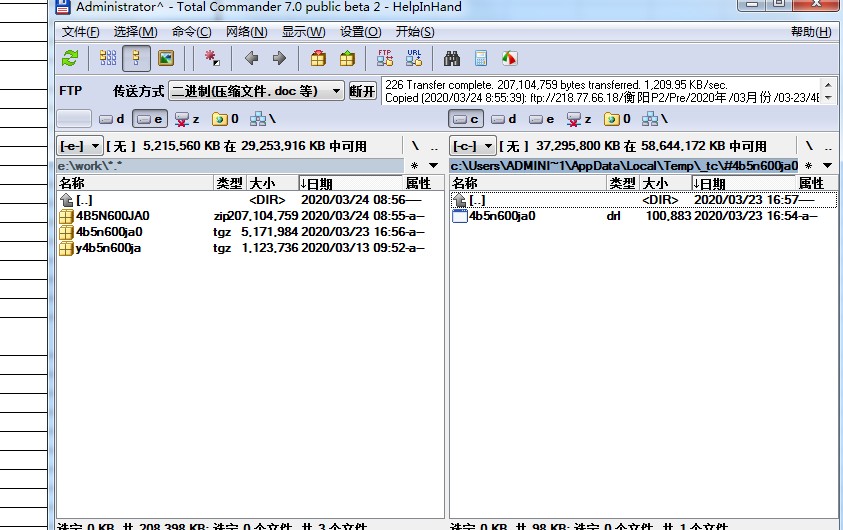Click the e:\work\*.* path bar

click(230, 166)
